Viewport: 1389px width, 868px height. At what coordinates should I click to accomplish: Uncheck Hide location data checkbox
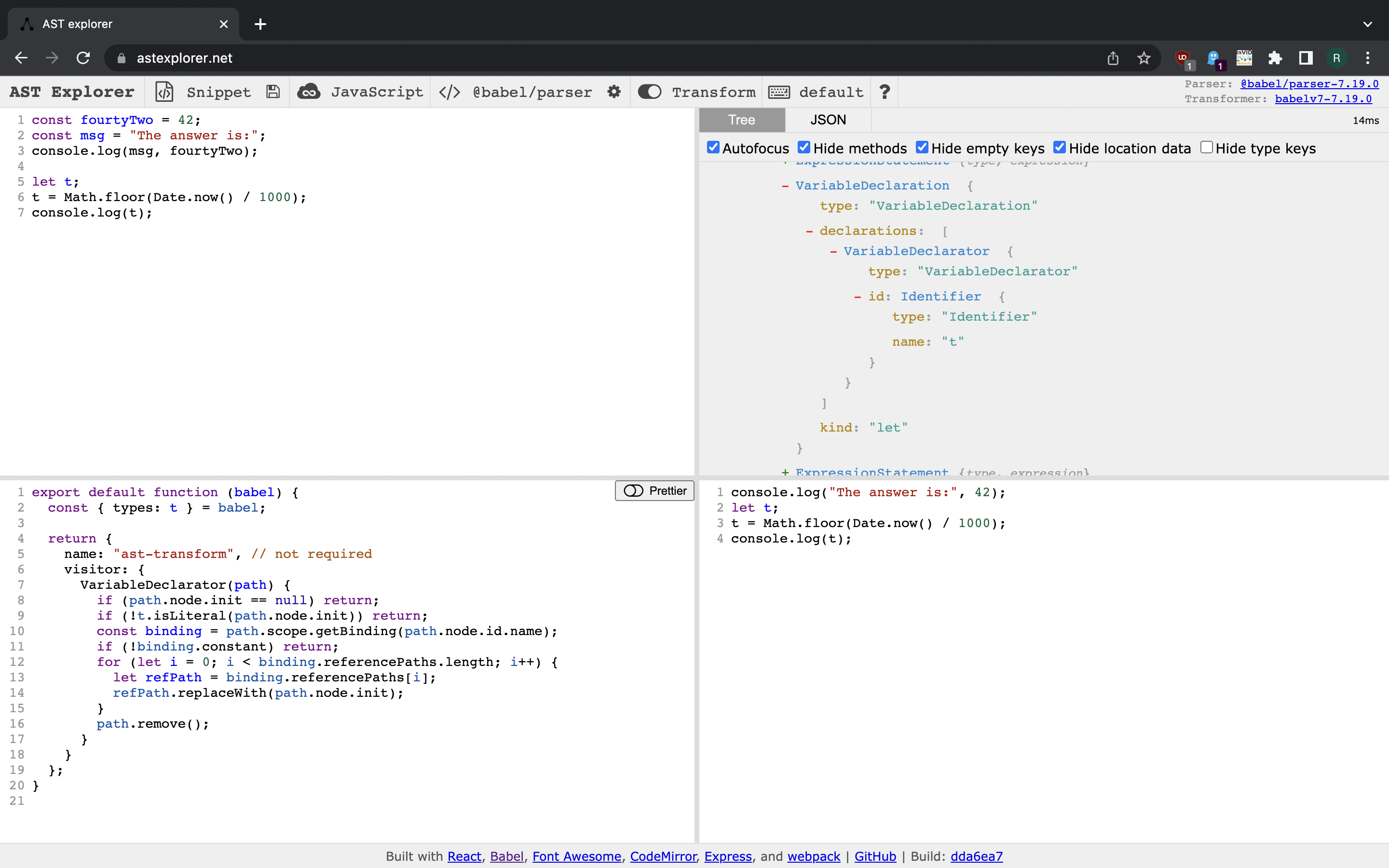(x=1060, y=148)
